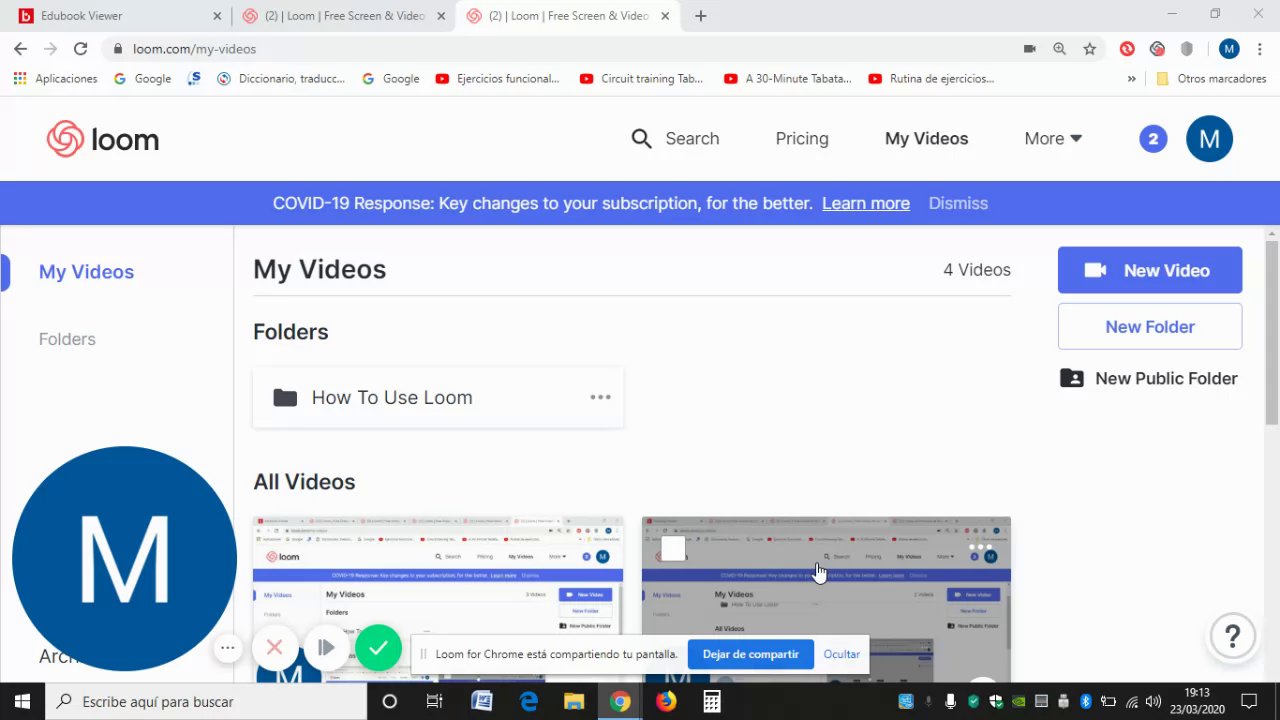Click the Loom logo in the header
The width and height of the screenshot is (1280, 720).
coord(103,139)
